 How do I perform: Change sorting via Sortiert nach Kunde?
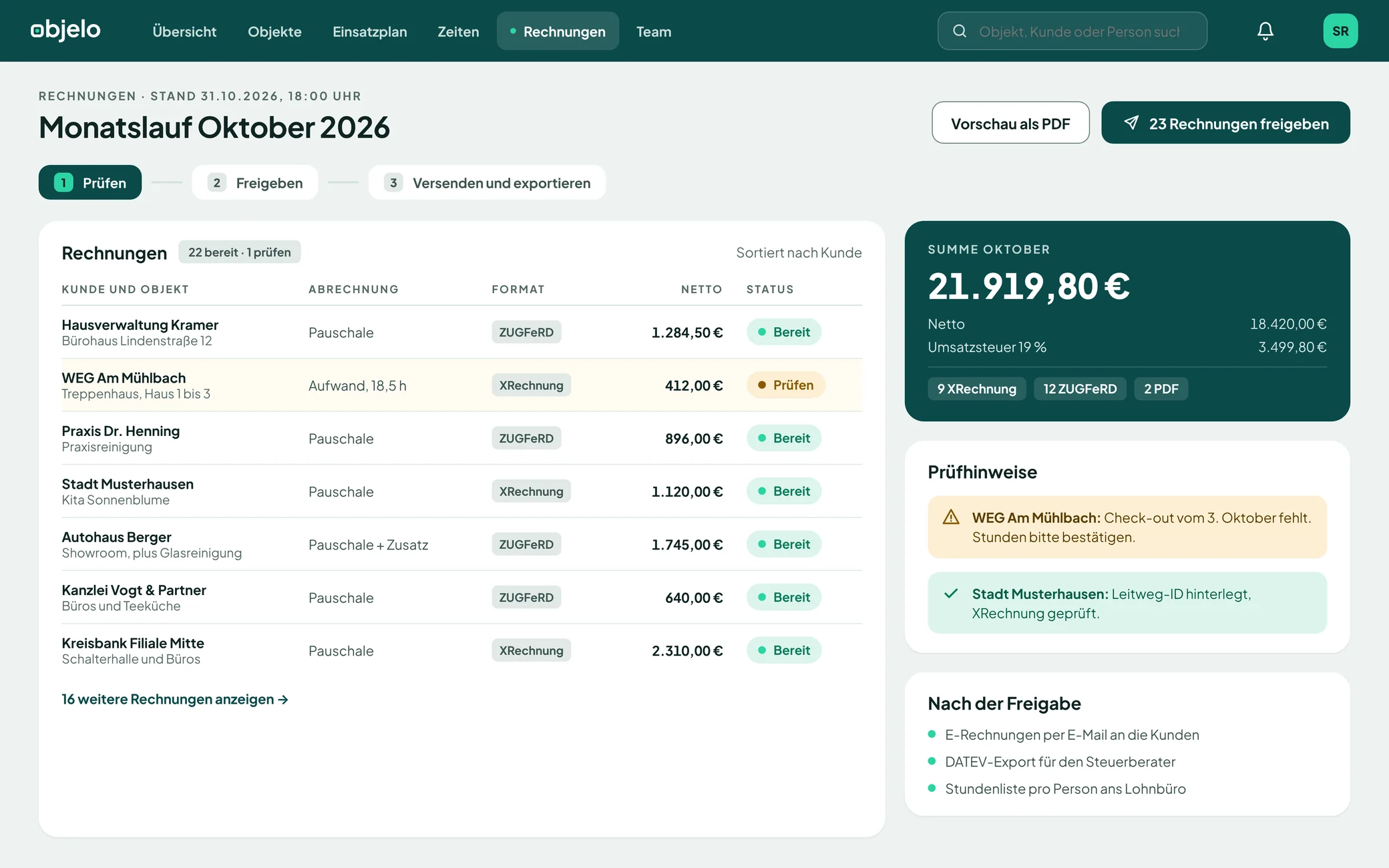(799, 252)
